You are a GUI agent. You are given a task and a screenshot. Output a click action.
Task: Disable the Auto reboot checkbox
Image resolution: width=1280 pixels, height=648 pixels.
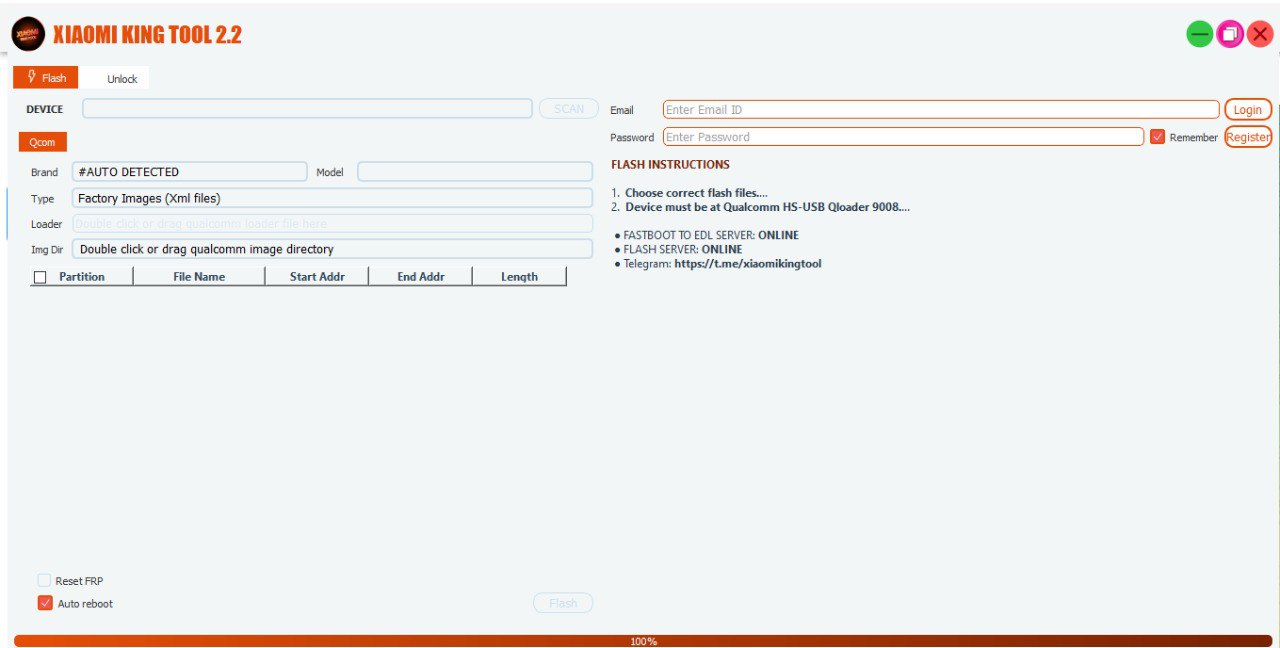[x=44, y=603]
